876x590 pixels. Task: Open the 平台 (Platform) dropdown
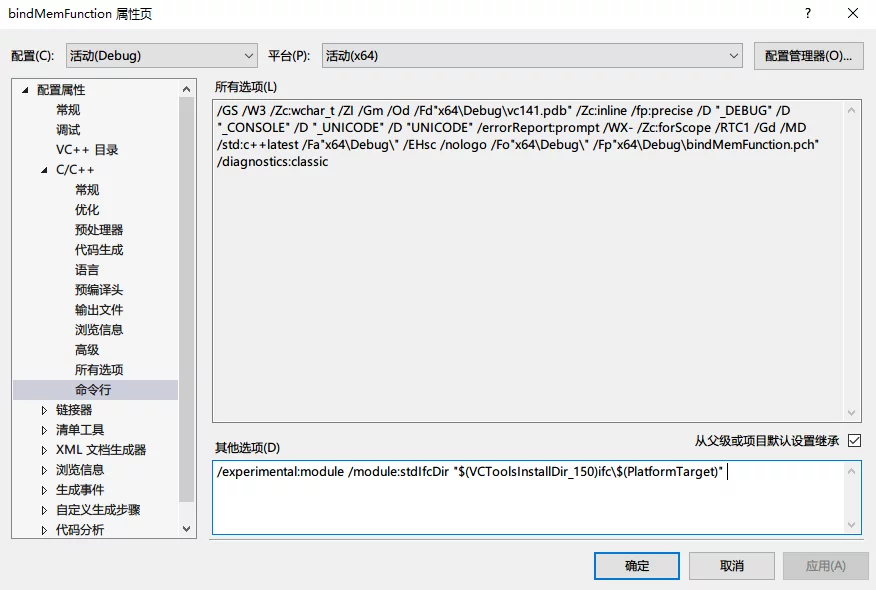pos(532,56)
